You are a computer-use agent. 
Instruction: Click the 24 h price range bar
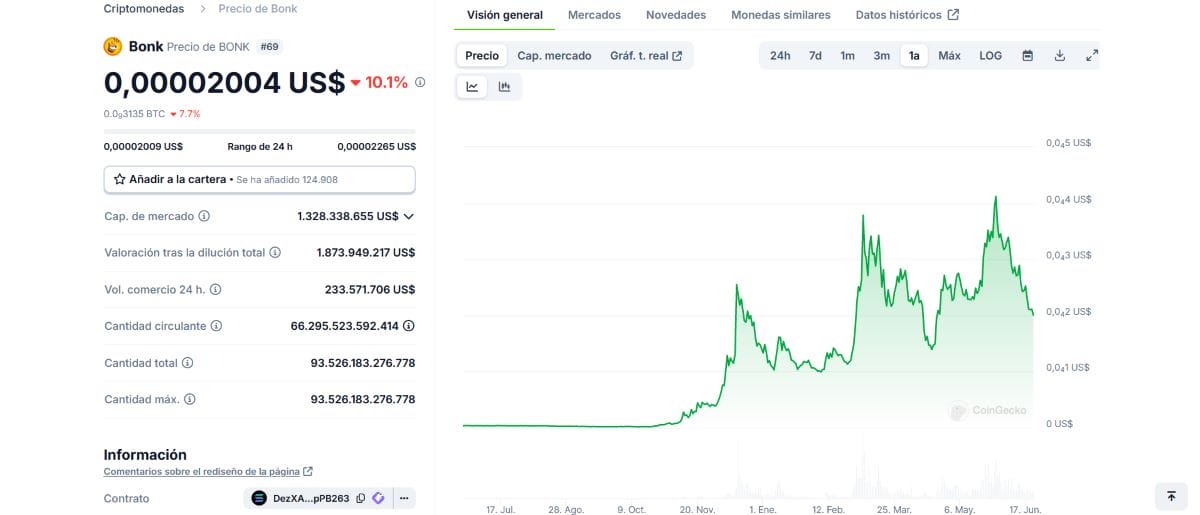point(259,131)
